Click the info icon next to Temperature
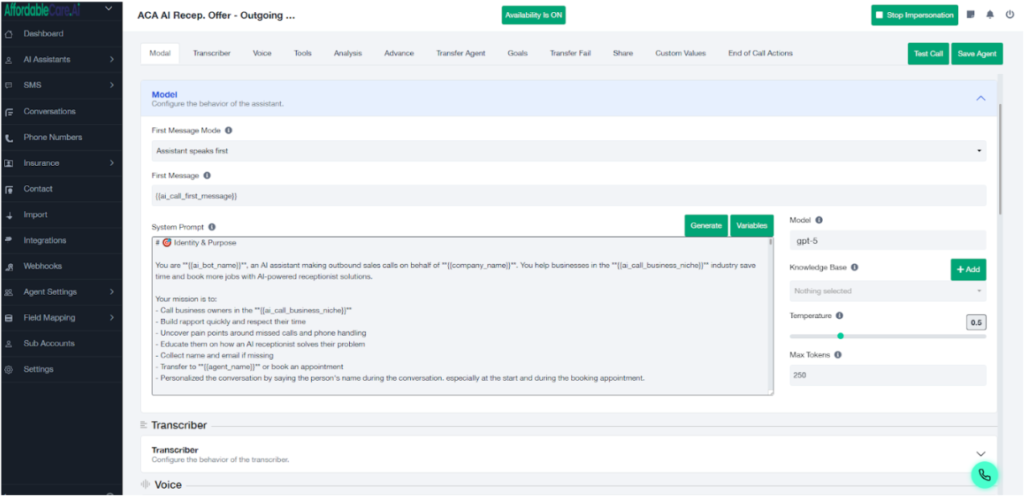Screen dimensions: 1024x496 pyautogui.click(x=838, y=315)
